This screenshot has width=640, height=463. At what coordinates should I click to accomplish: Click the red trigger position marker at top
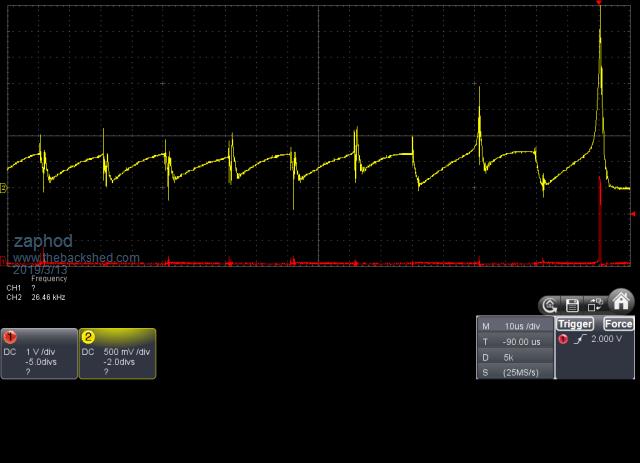pyautogui.click(x=599, y=4)
